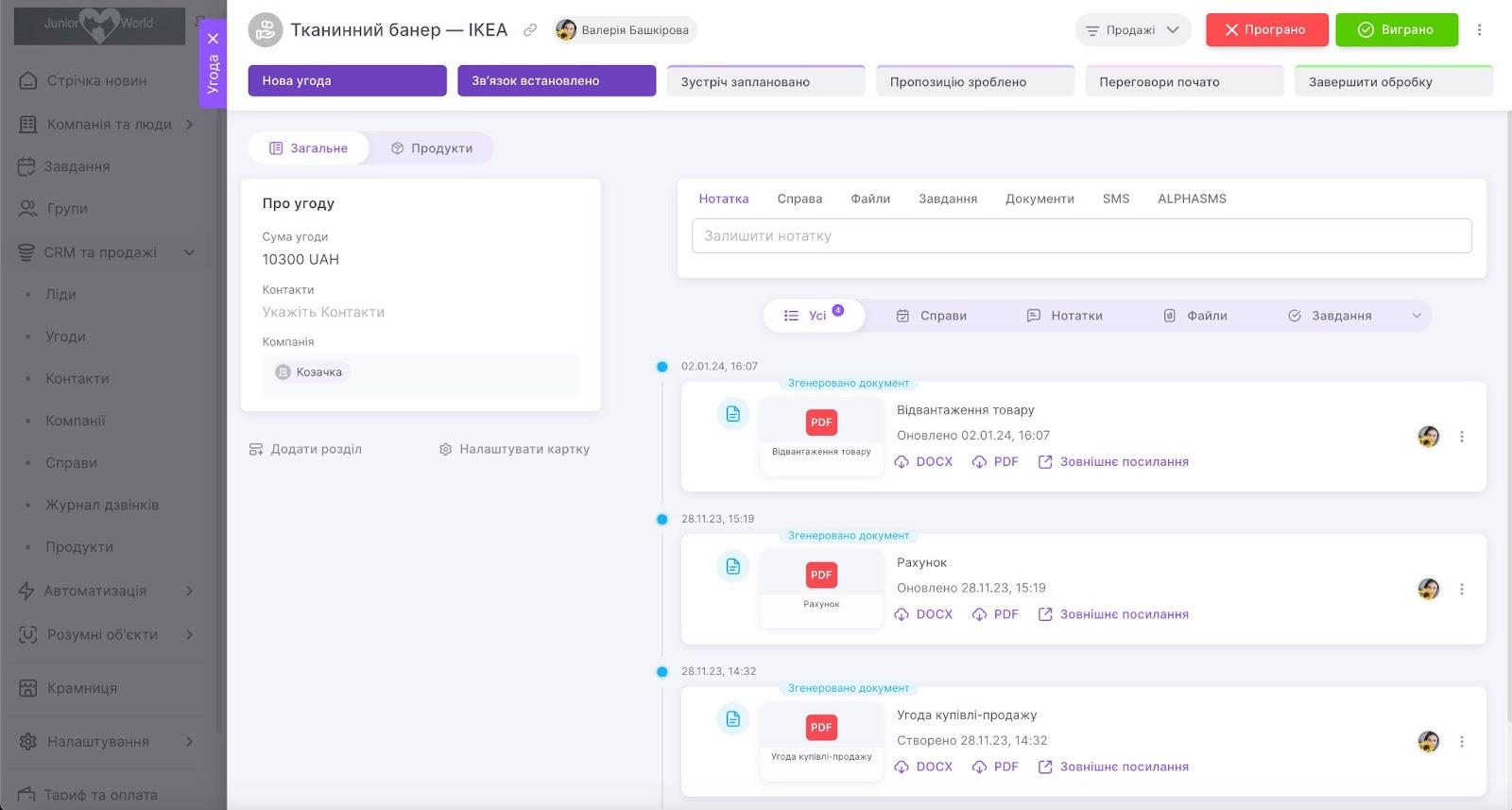Open Зовнішнє посилання for Рахунок
The height and width of the screenshot is (810, 1512).
(x=1113, y=614)
